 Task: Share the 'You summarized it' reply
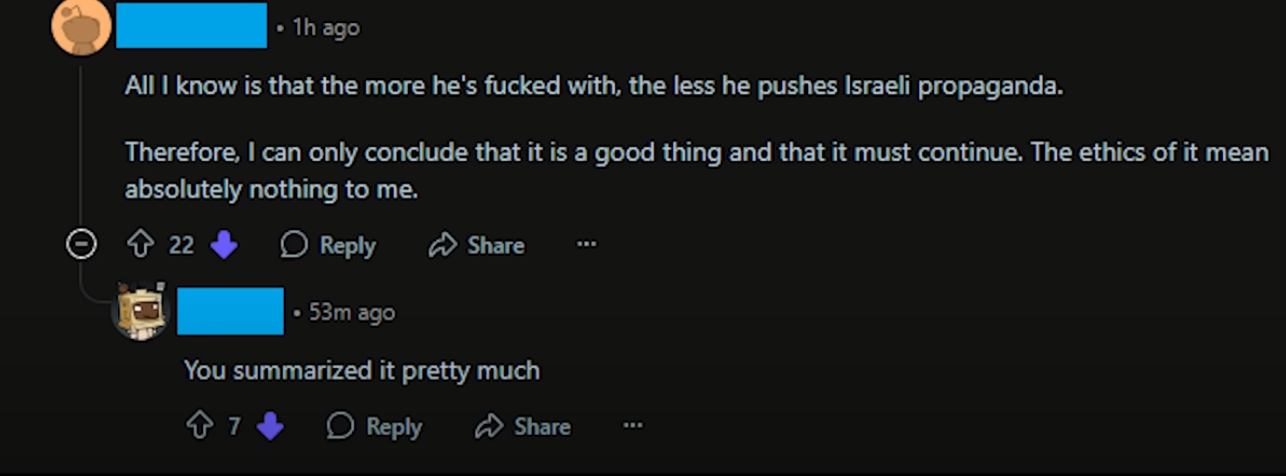523,427
